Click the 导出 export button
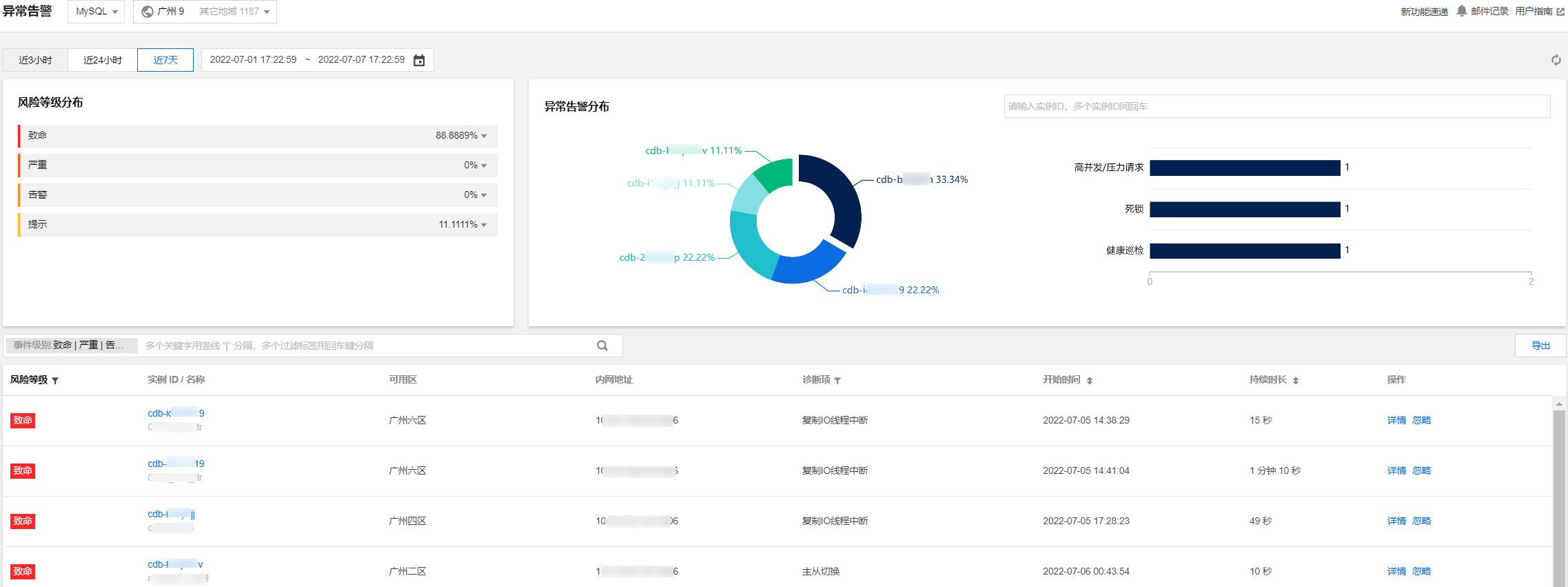 tap(1540, 346)
